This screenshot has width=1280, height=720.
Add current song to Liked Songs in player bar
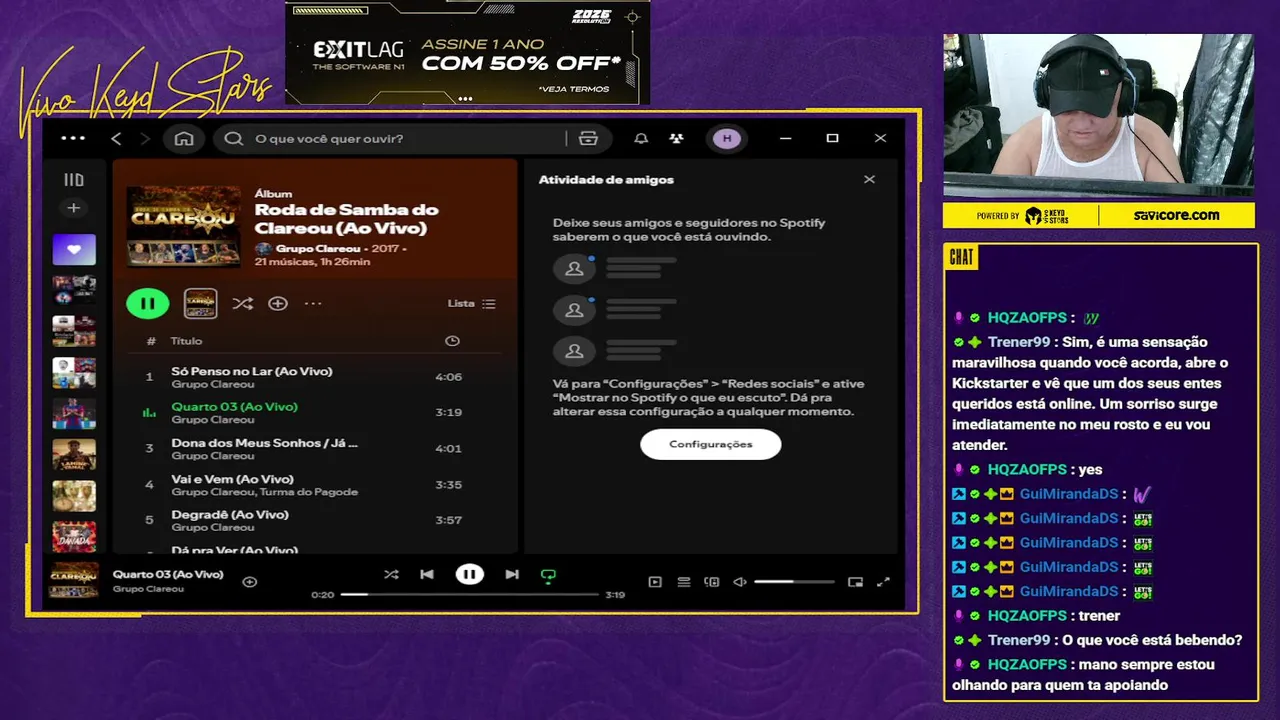point(250,582)
